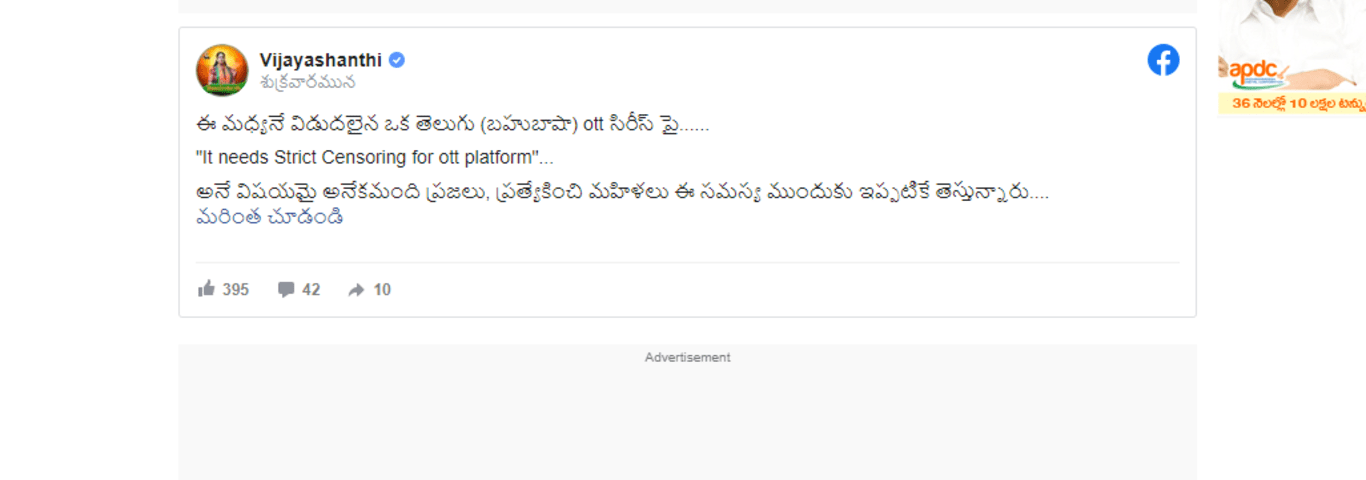Open the Facebook logo on the post
Viewport: 1366px width, 480px height.
point(1163,60)
